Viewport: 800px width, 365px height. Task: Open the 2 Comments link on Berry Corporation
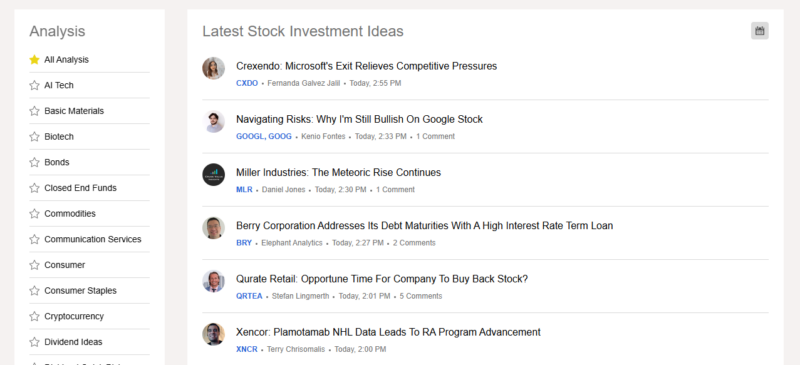click(414, 243)
